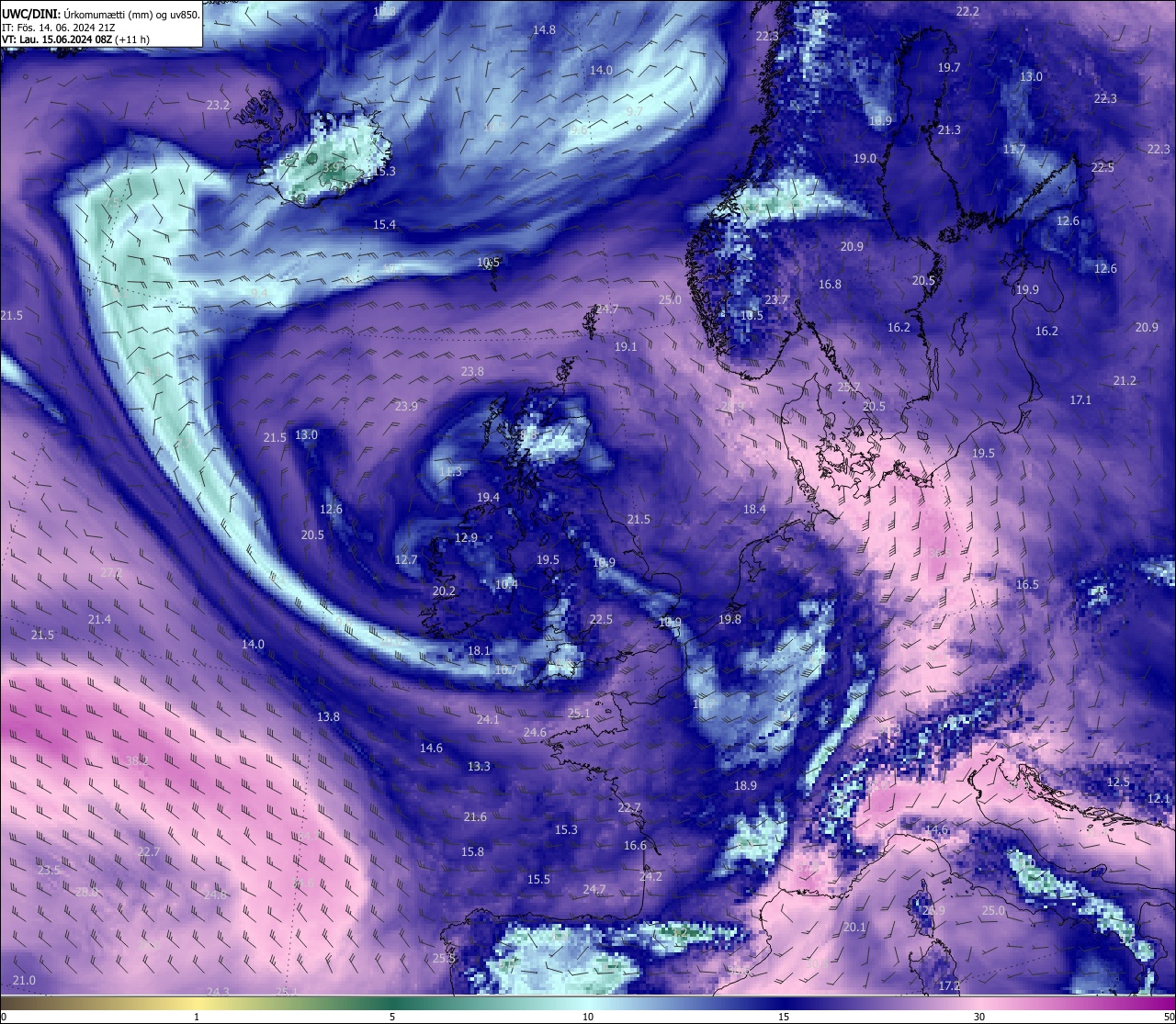Click the colorbar tick label '10'
1176x1024 pixels.
[588, 1017]
